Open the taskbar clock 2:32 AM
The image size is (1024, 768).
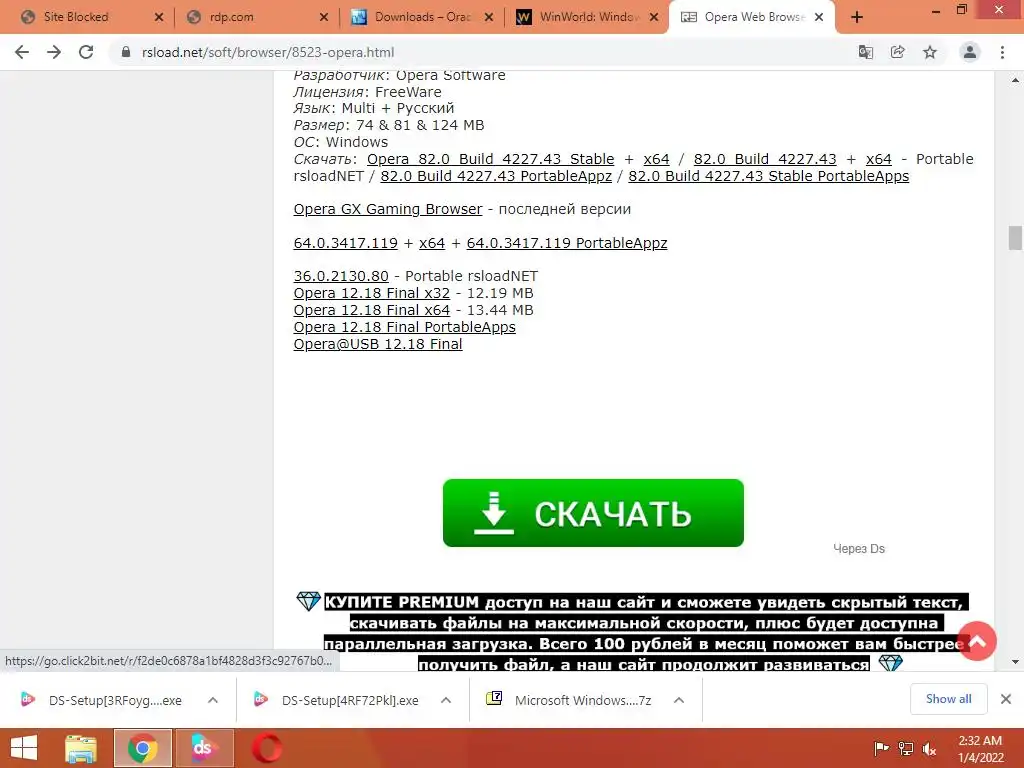980,749
